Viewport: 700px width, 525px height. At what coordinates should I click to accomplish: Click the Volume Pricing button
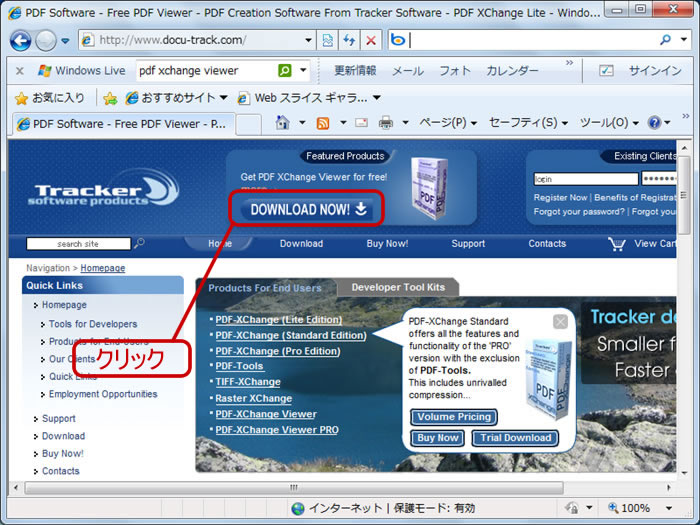(x=454, y=417)
